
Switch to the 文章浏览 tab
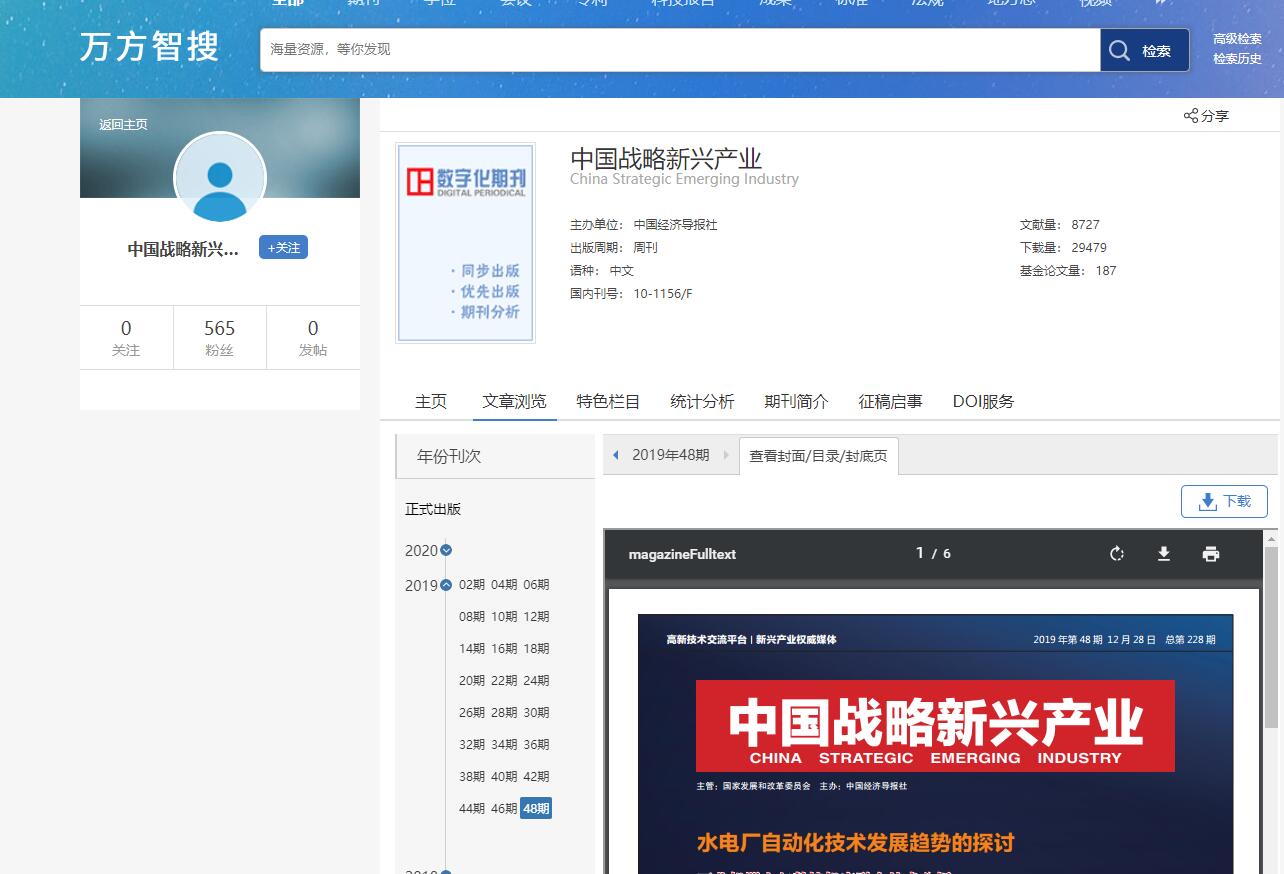coord(514,401)
